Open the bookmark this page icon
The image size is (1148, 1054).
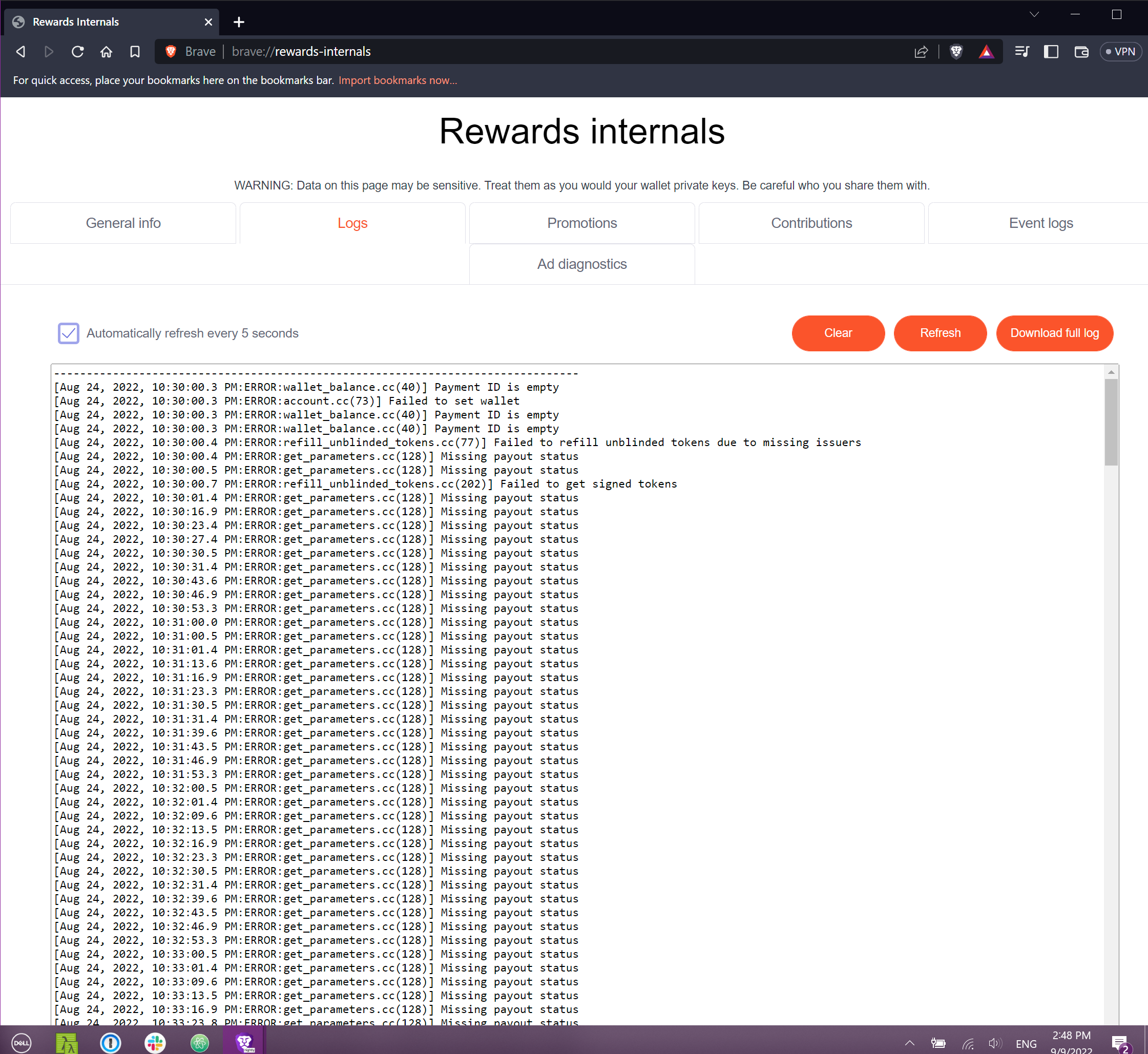point(135,51)
